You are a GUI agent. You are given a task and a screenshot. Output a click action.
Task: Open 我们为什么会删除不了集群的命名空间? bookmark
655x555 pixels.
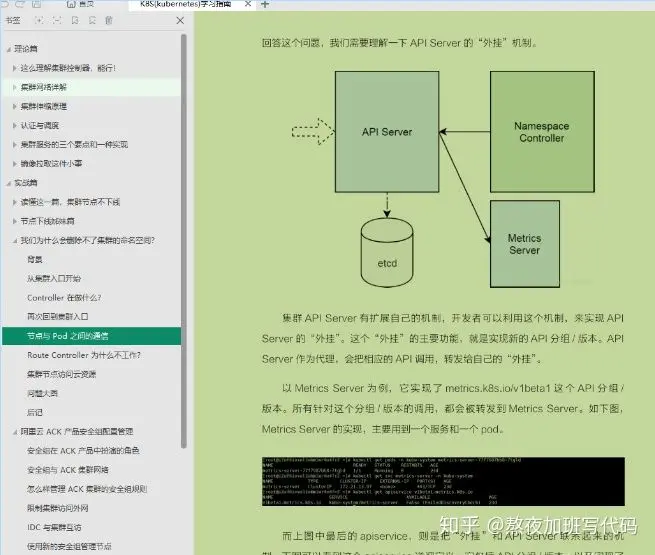tap(87, 240)
